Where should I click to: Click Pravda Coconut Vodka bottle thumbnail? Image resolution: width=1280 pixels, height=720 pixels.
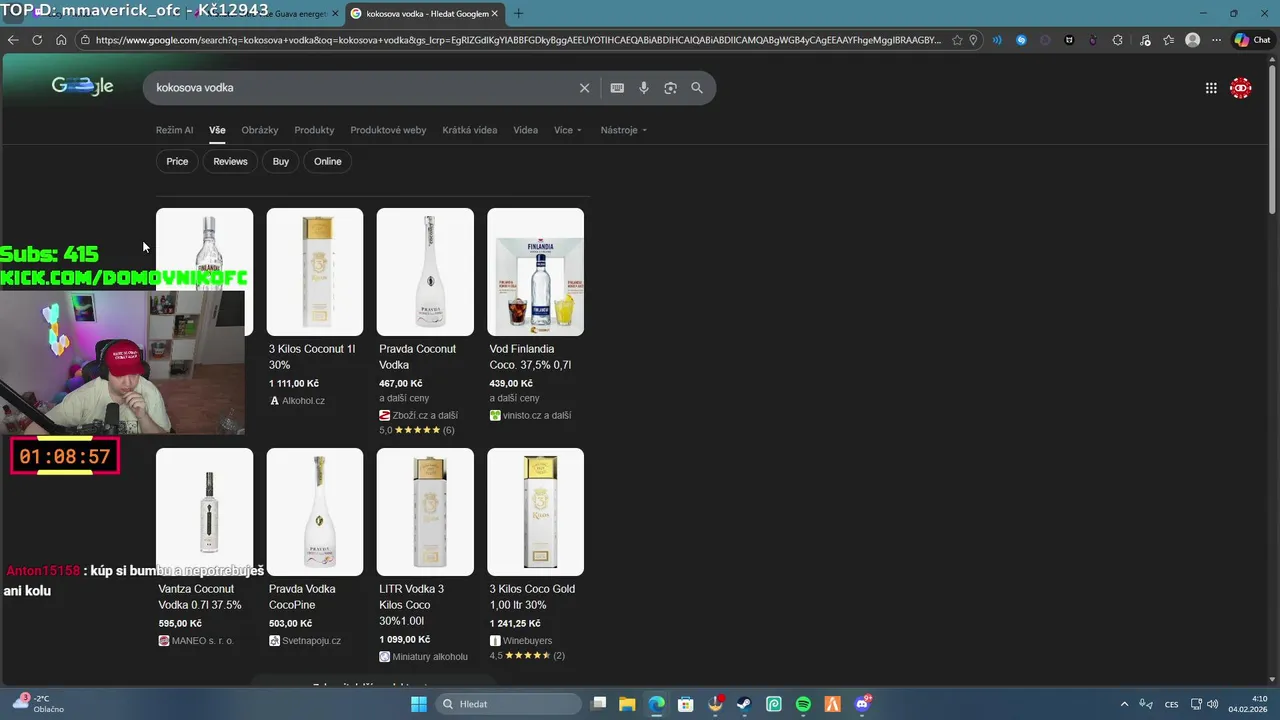coord(425,272)
